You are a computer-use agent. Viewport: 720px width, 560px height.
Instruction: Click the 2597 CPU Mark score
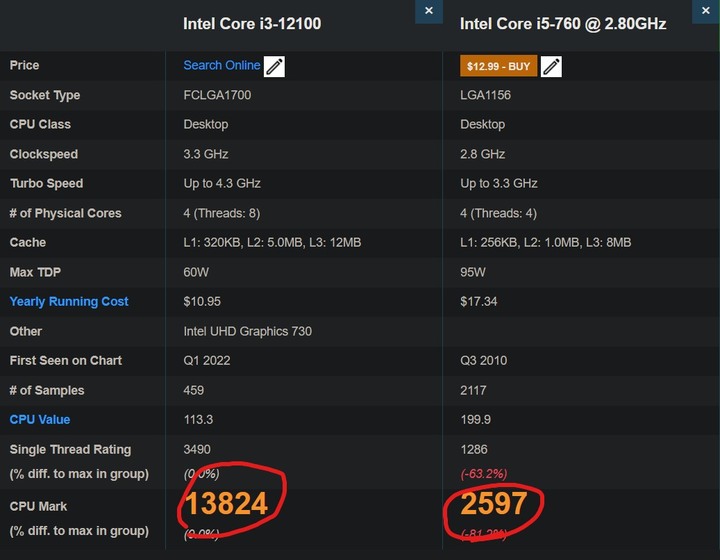point(494,504)
